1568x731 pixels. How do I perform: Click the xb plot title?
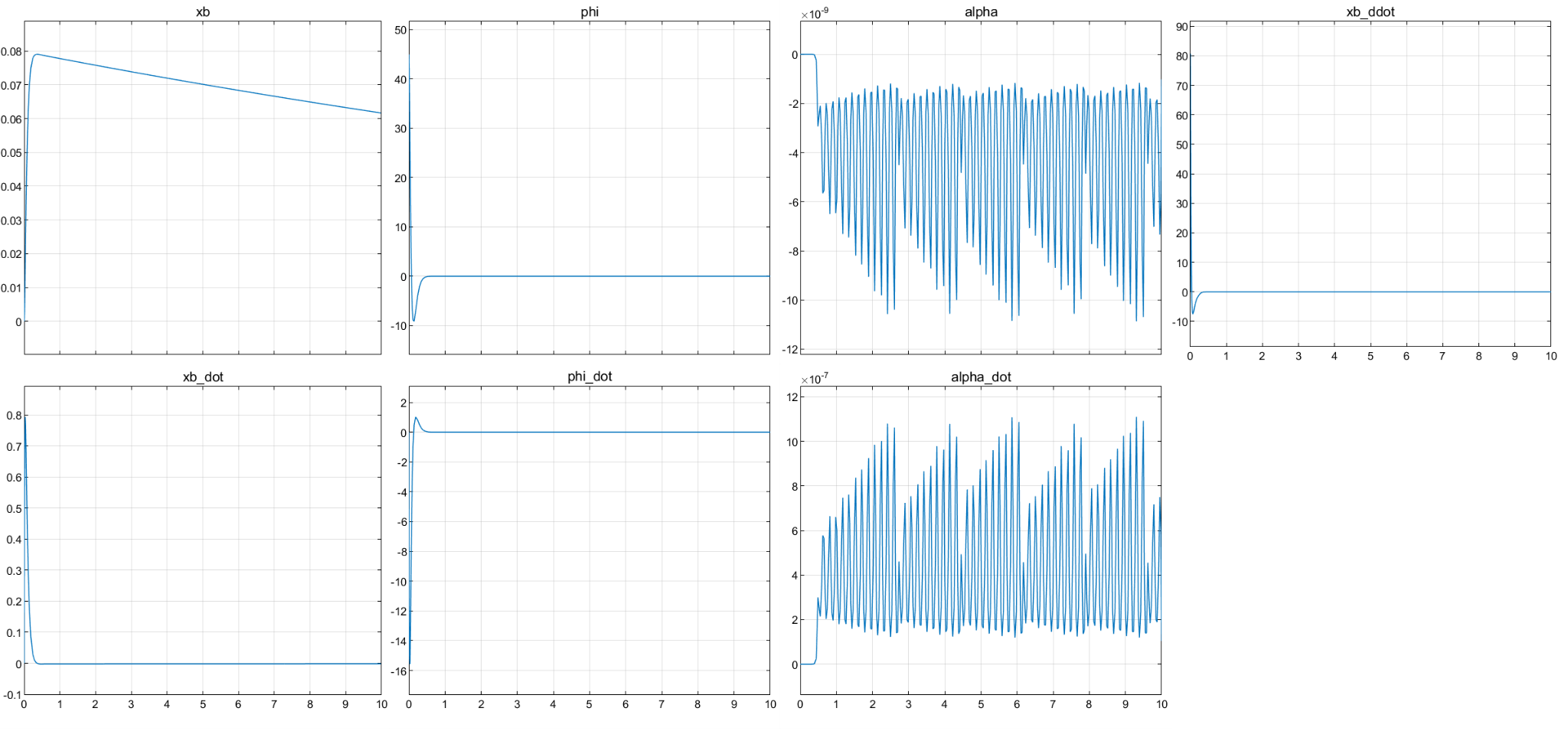tap(202, 12)
